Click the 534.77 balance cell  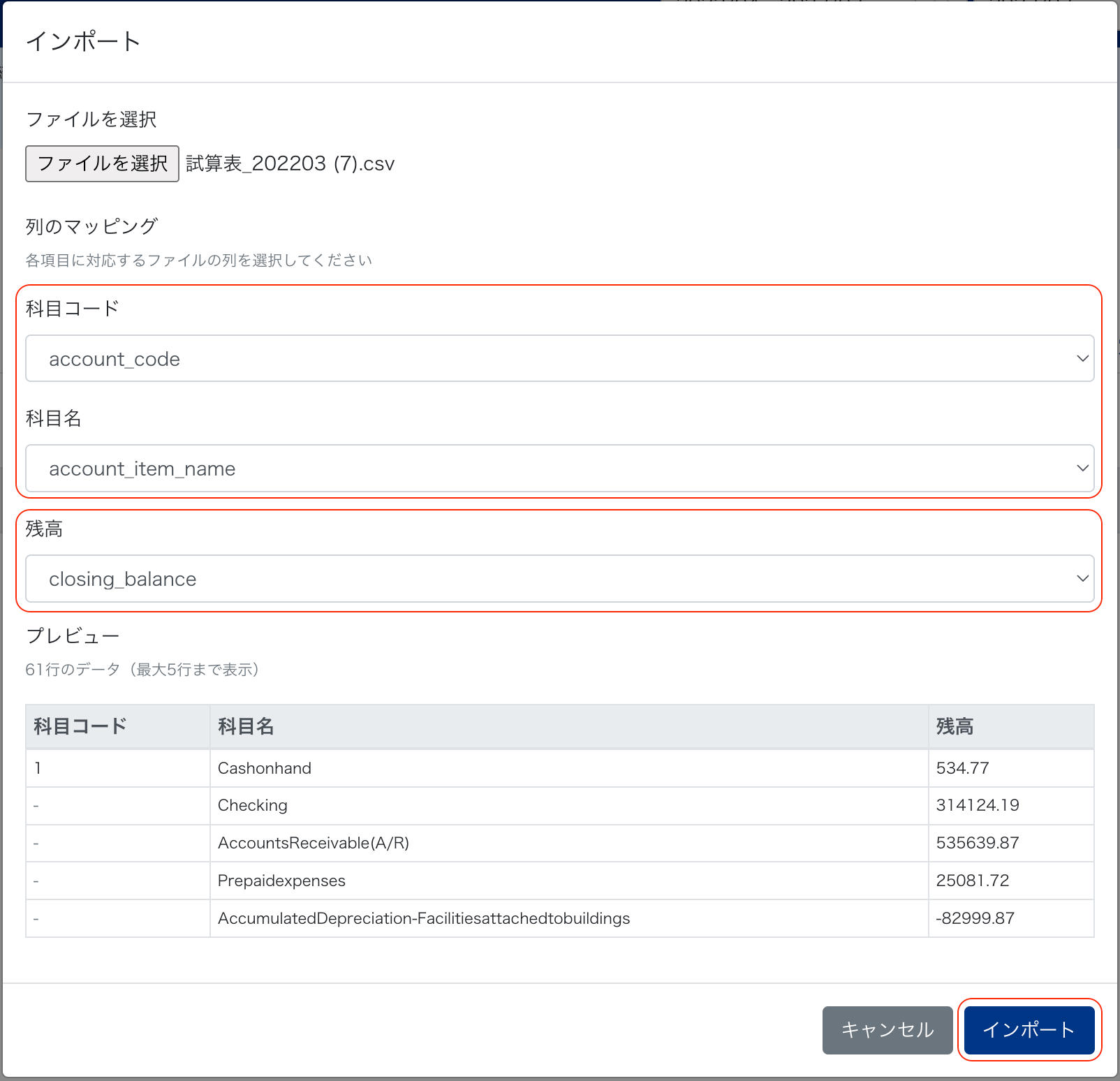(962, 768)
